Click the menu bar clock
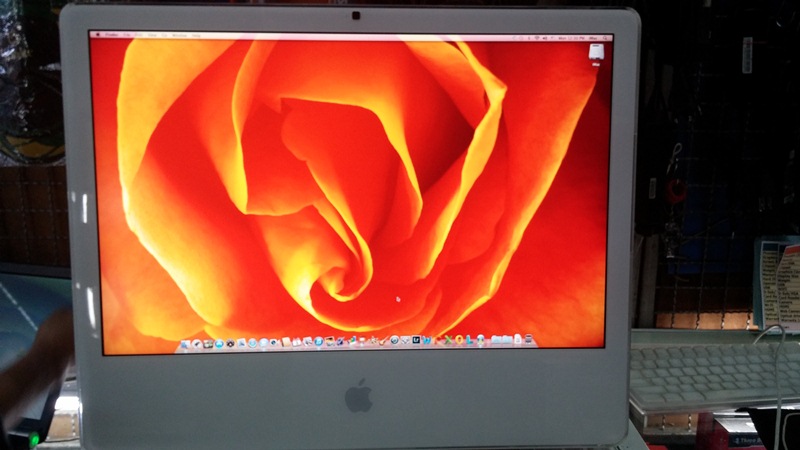 pyautogui.click(x=571, y=38)
